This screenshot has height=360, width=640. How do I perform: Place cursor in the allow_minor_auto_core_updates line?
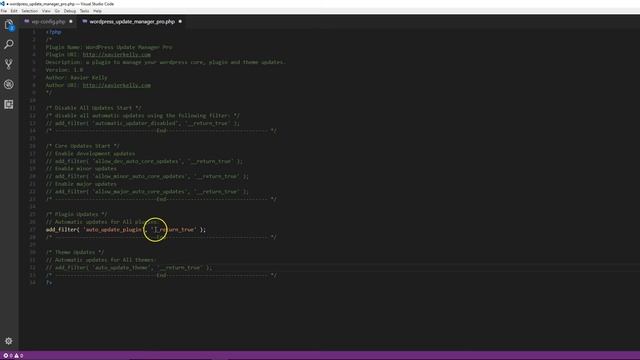click(x=147, y=176)
